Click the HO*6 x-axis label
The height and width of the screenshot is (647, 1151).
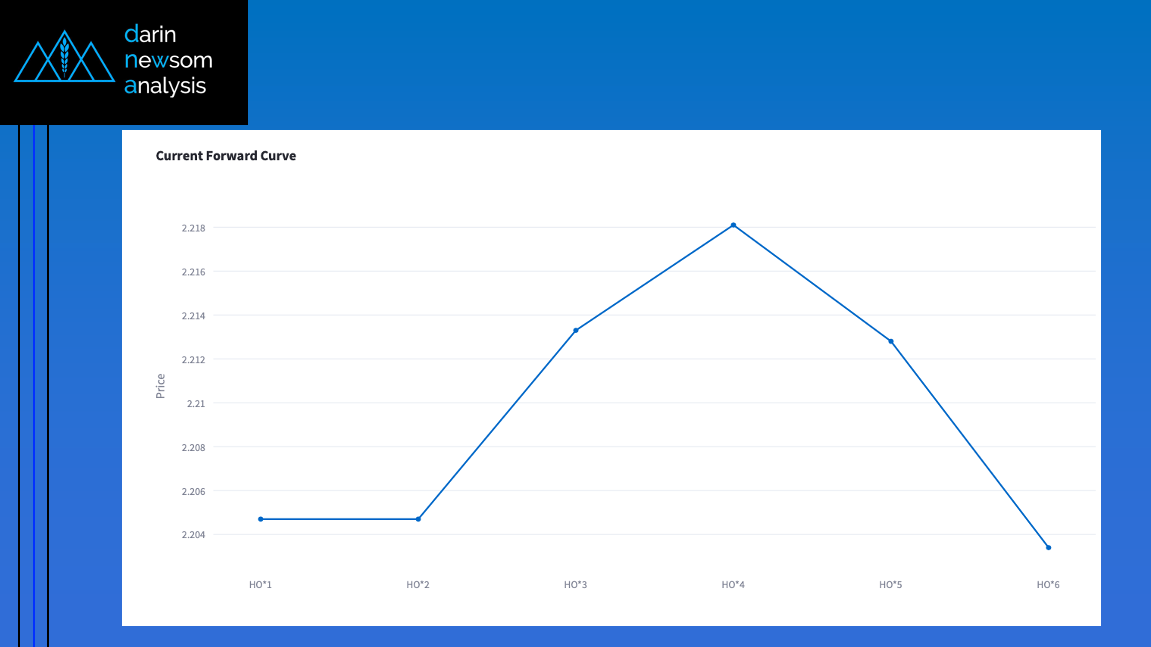click(1048, 584)
